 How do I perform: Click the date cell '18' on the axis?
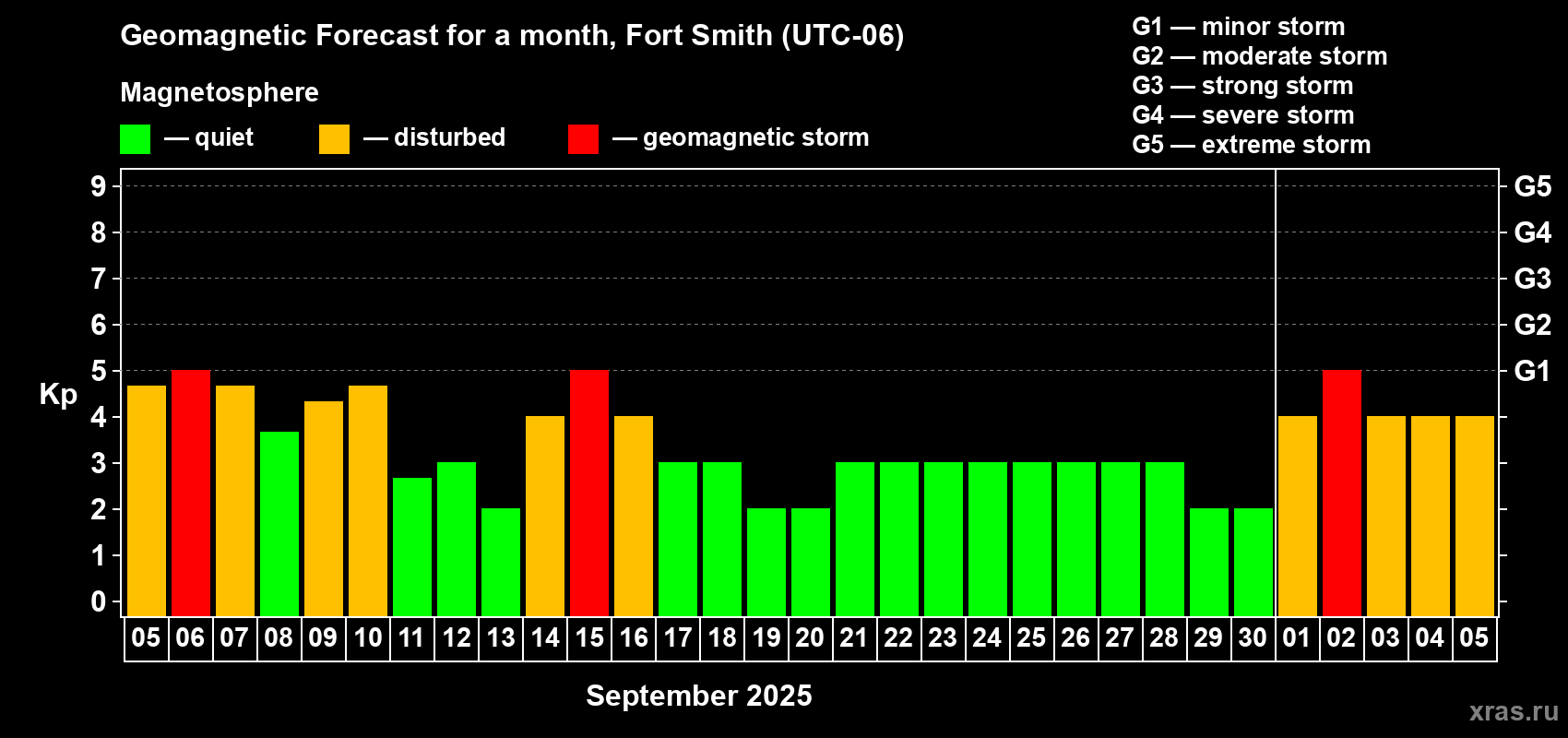722,638
